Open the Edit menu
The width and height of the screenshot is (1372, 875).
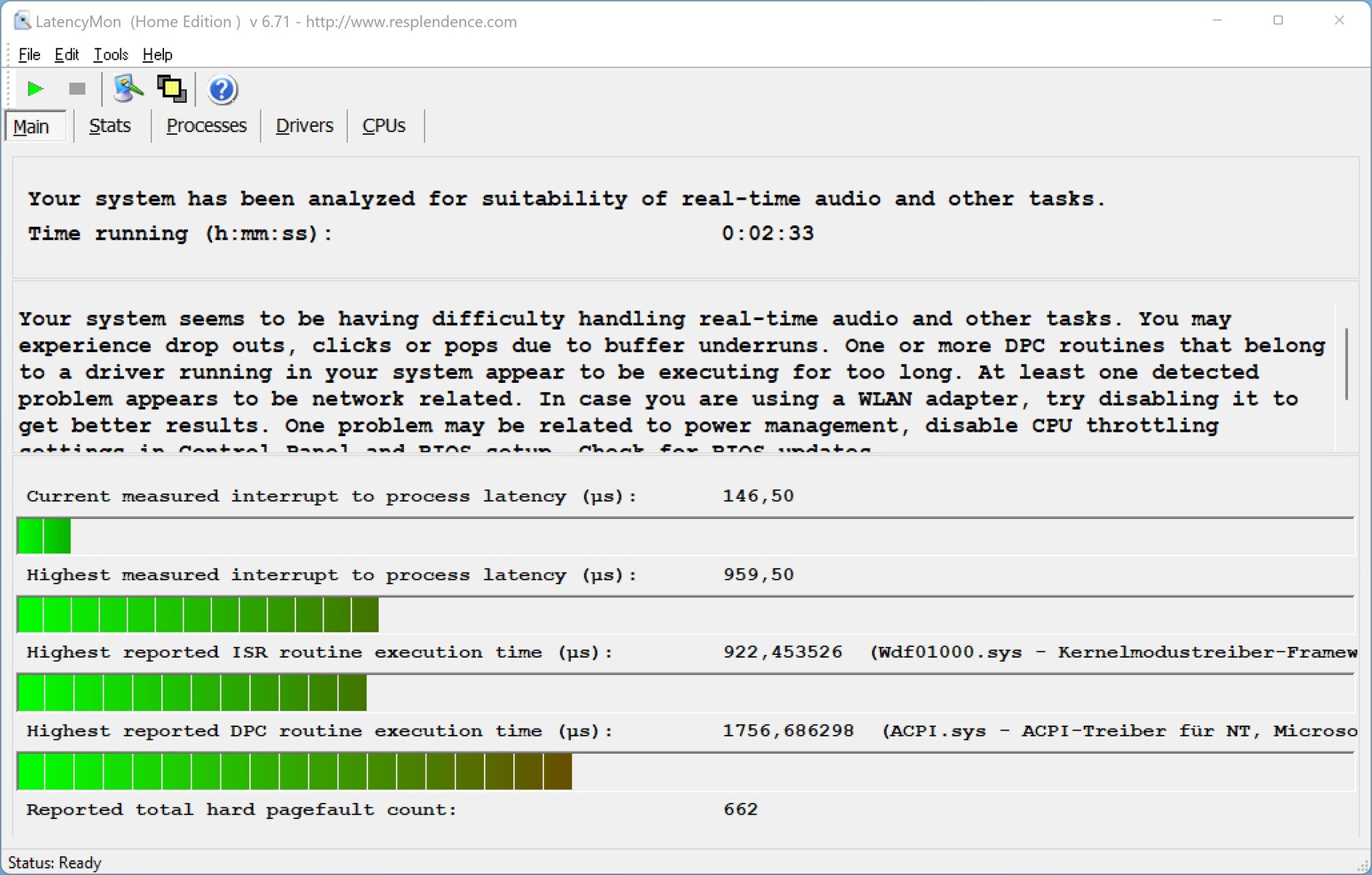pyautogui.click(x=66, y=55)
